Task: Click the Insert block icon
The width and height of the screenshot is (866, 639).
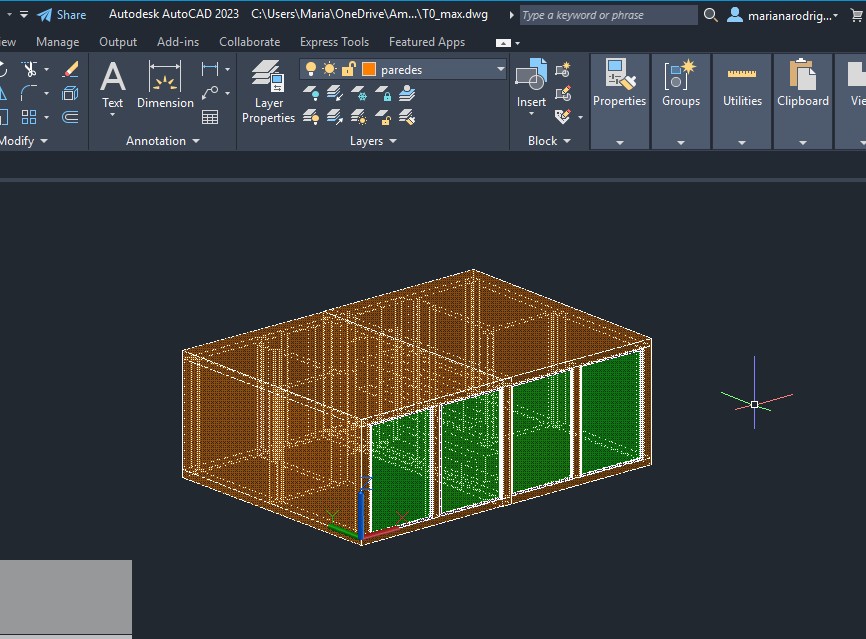Action: click(x=531, y=84)
